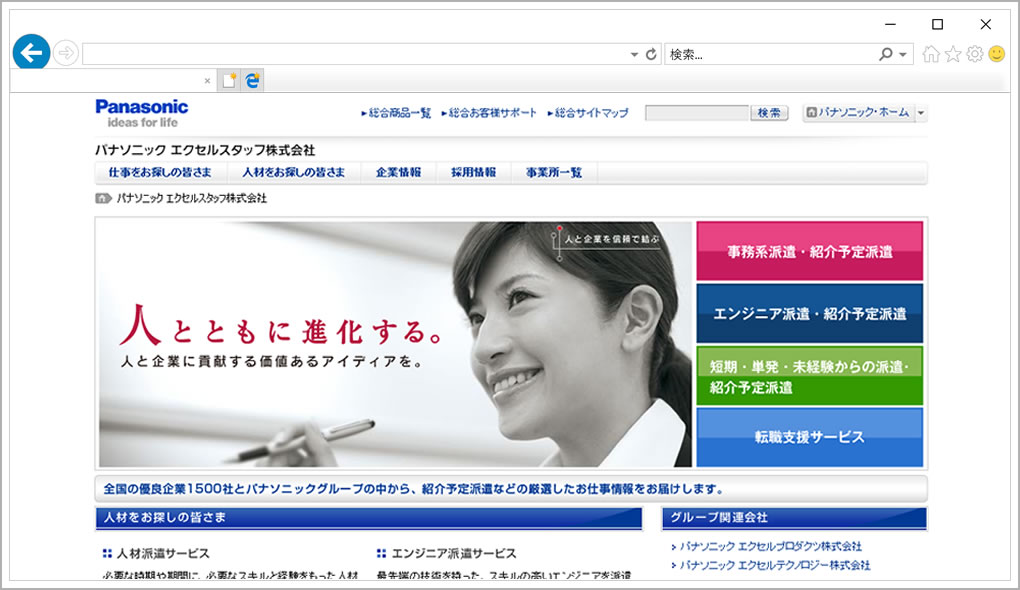The width and height of the screenshot is (1020, 590).
Task: Click the company title パナソニック エクセルスタッフ株式会社
Action: click(205, 150)
